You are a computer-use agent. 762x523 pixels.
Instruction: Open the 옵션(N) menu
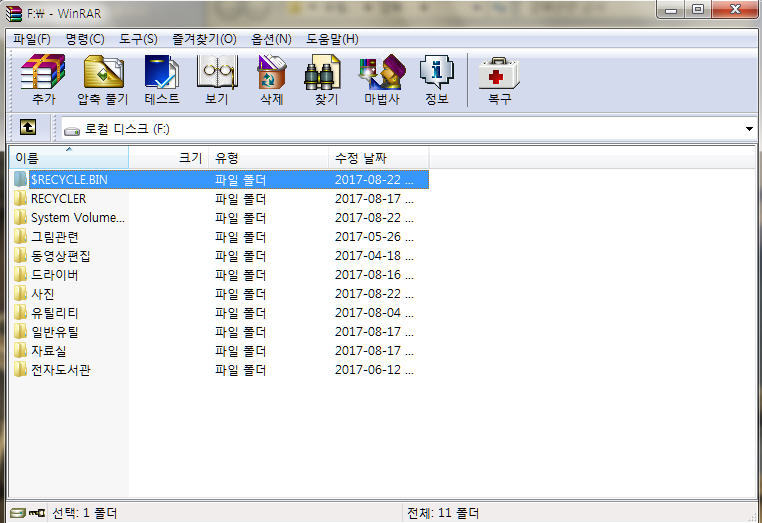[x=271, y=39]
